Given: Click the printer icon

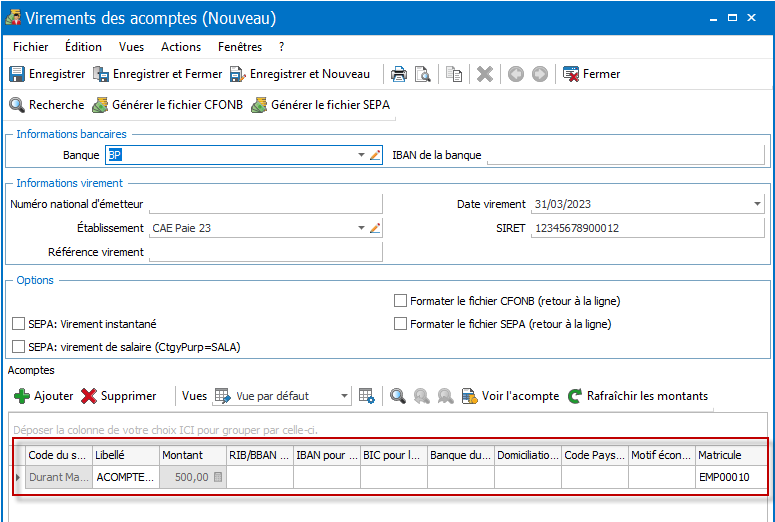Looking at the screenshot, I should (x=399, y=74).
